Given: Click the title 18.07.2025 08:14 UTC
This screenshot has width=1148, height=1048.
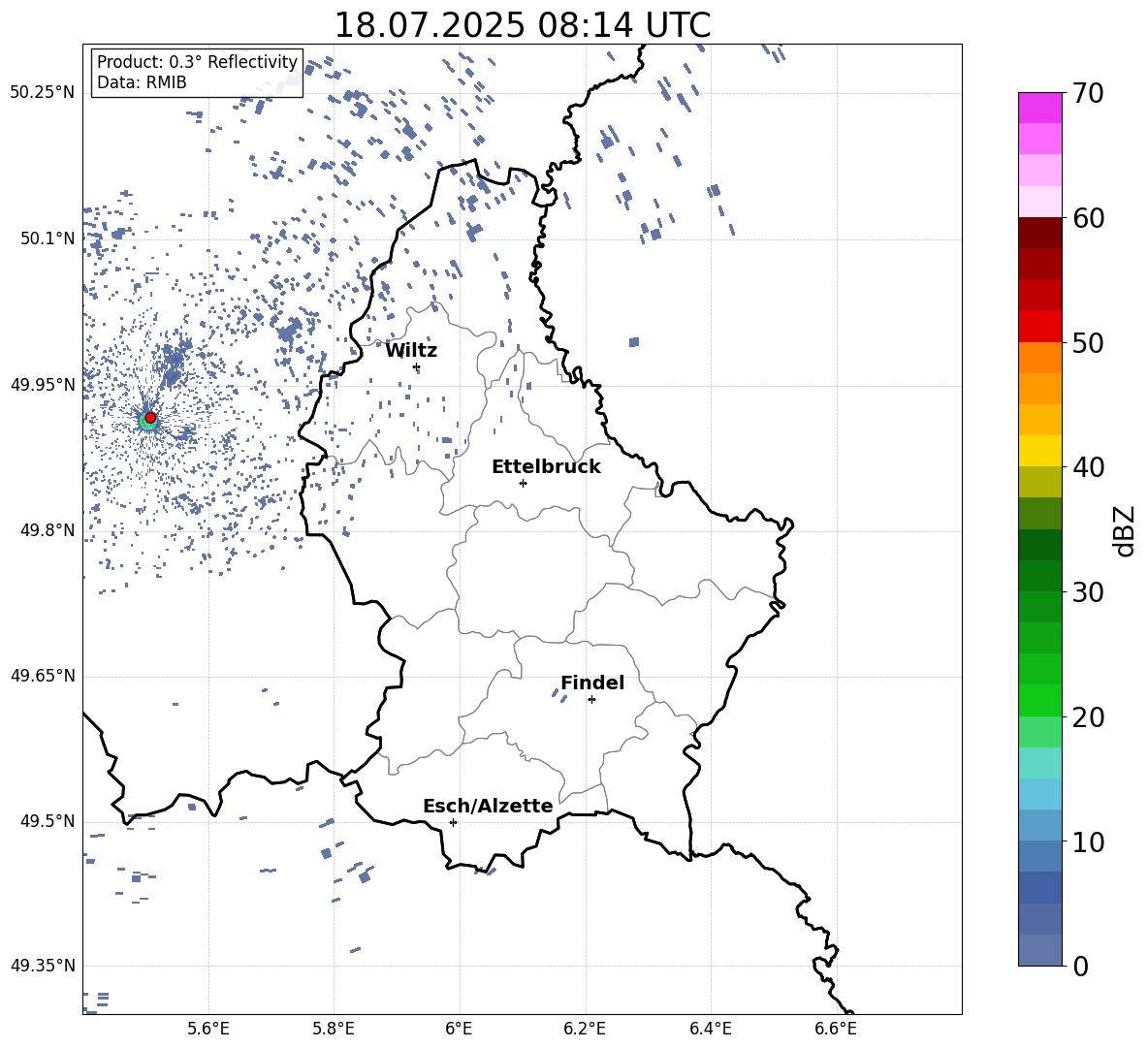Looking at the screenshot, I should click(x=523, y=25).
